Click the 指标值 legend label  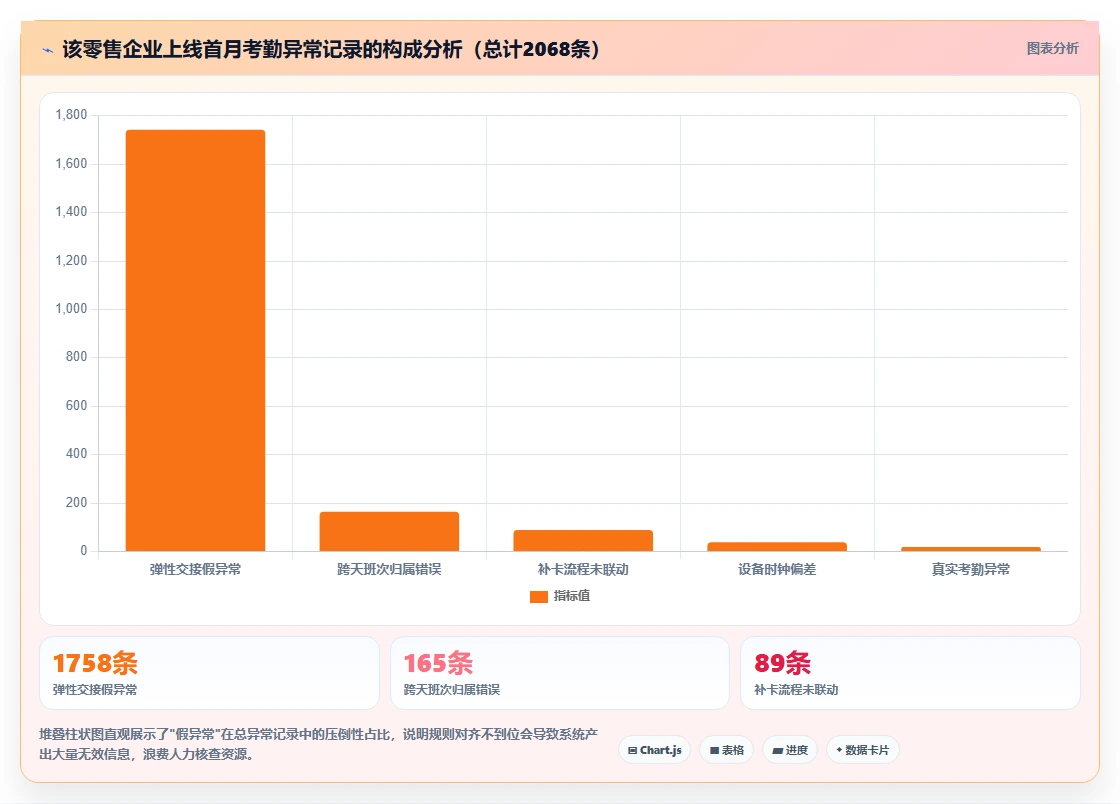571,596
